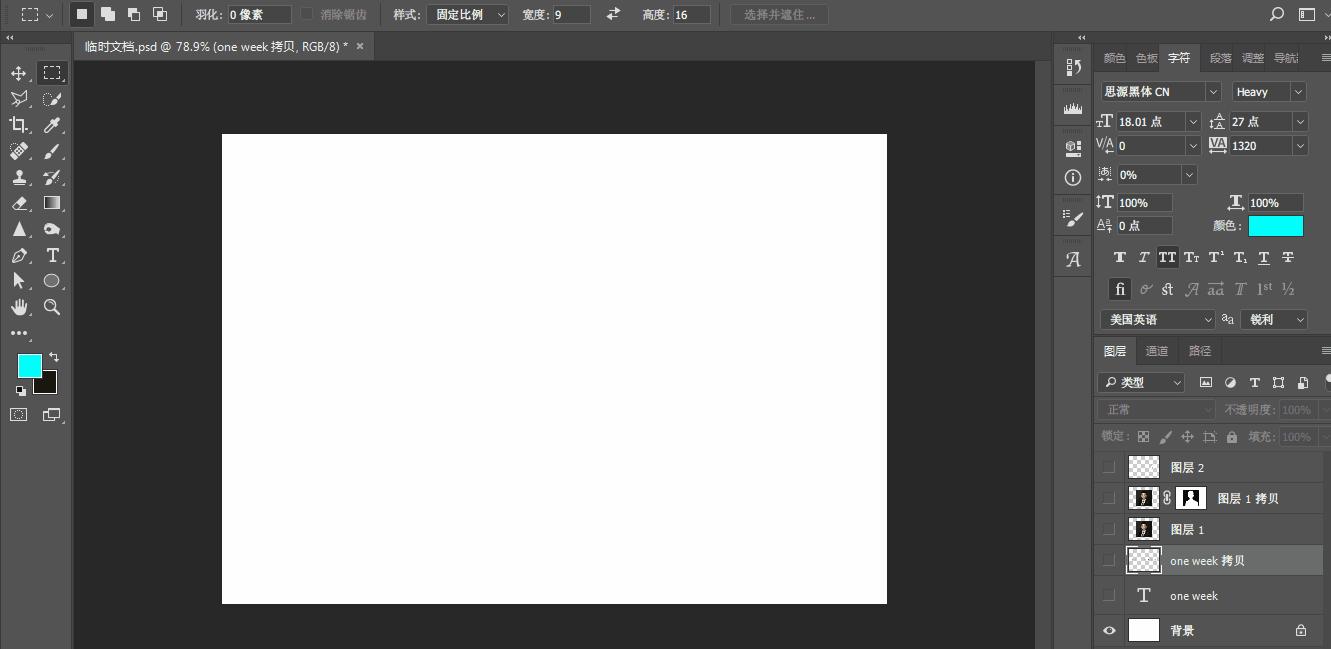Show the 图层 1 拷贝 layer

pos(1108,498)
